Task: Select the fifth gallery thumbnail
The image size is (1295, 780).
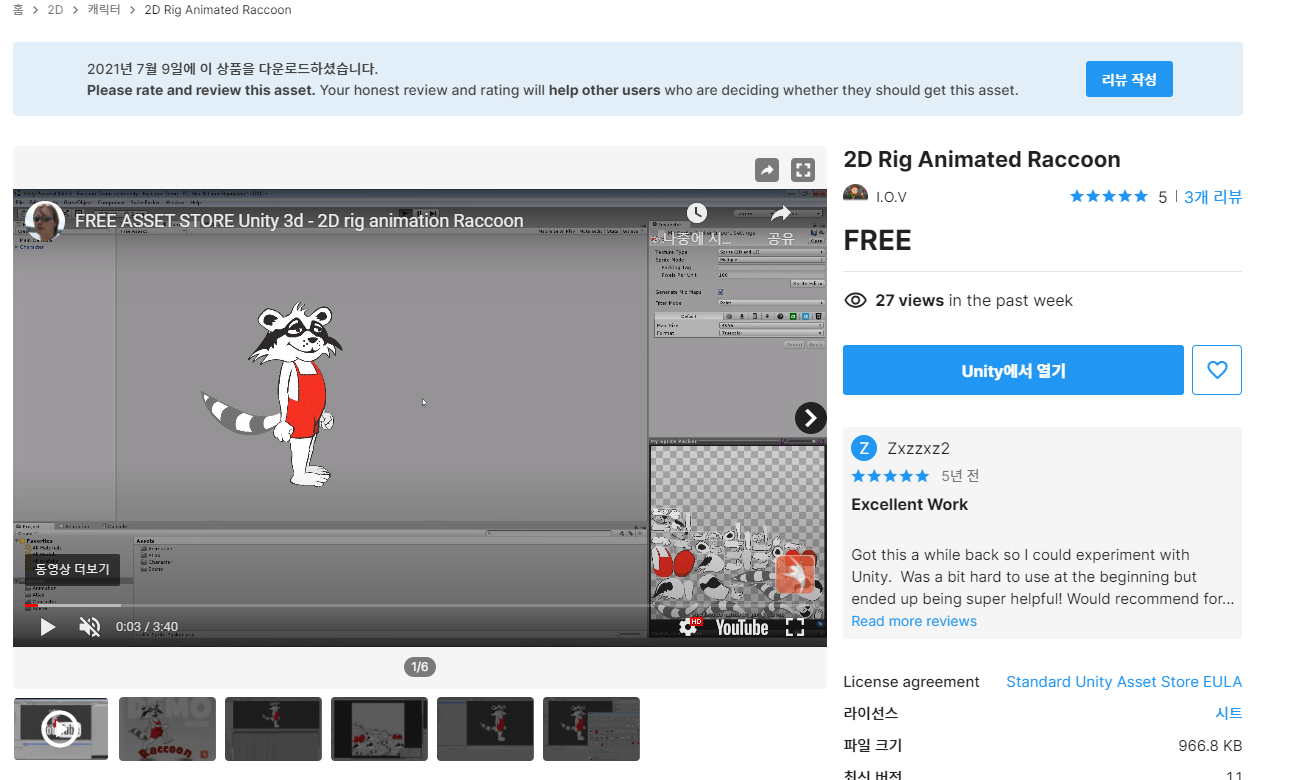Action: click(x=485, y=729)
